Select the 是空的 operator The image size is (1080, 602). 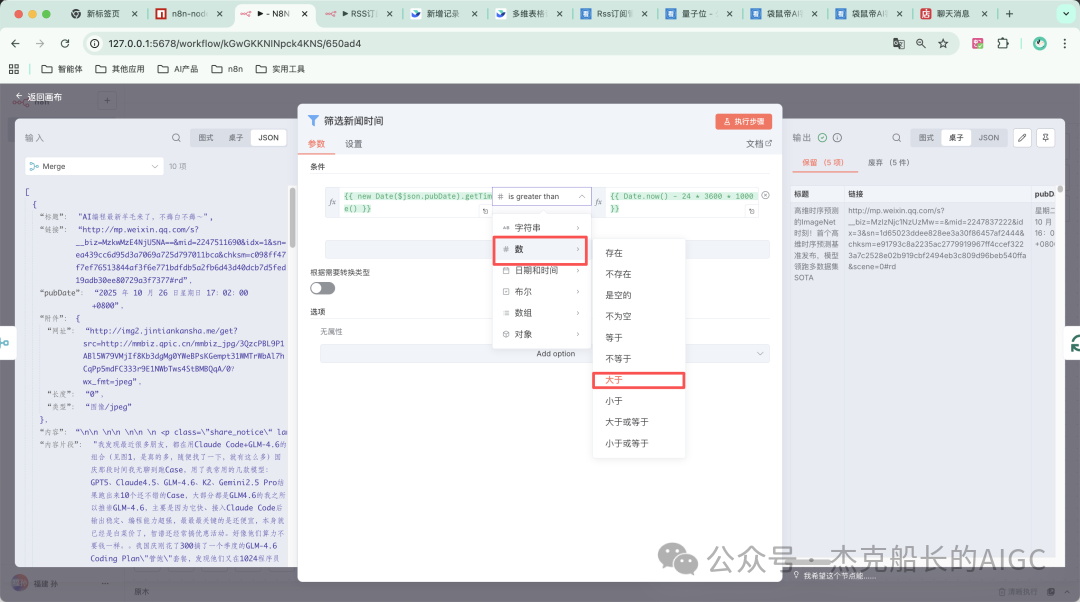coord(638,295)
